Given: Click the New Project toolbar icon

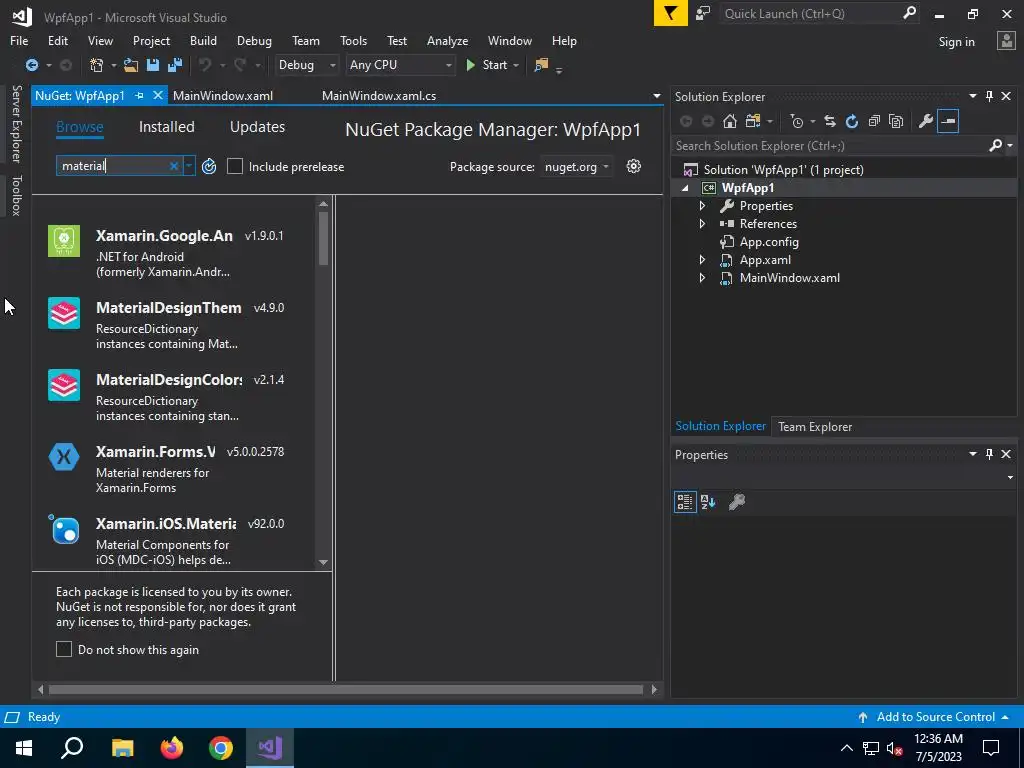Looking at the screenshot, I should pos(97,65).
